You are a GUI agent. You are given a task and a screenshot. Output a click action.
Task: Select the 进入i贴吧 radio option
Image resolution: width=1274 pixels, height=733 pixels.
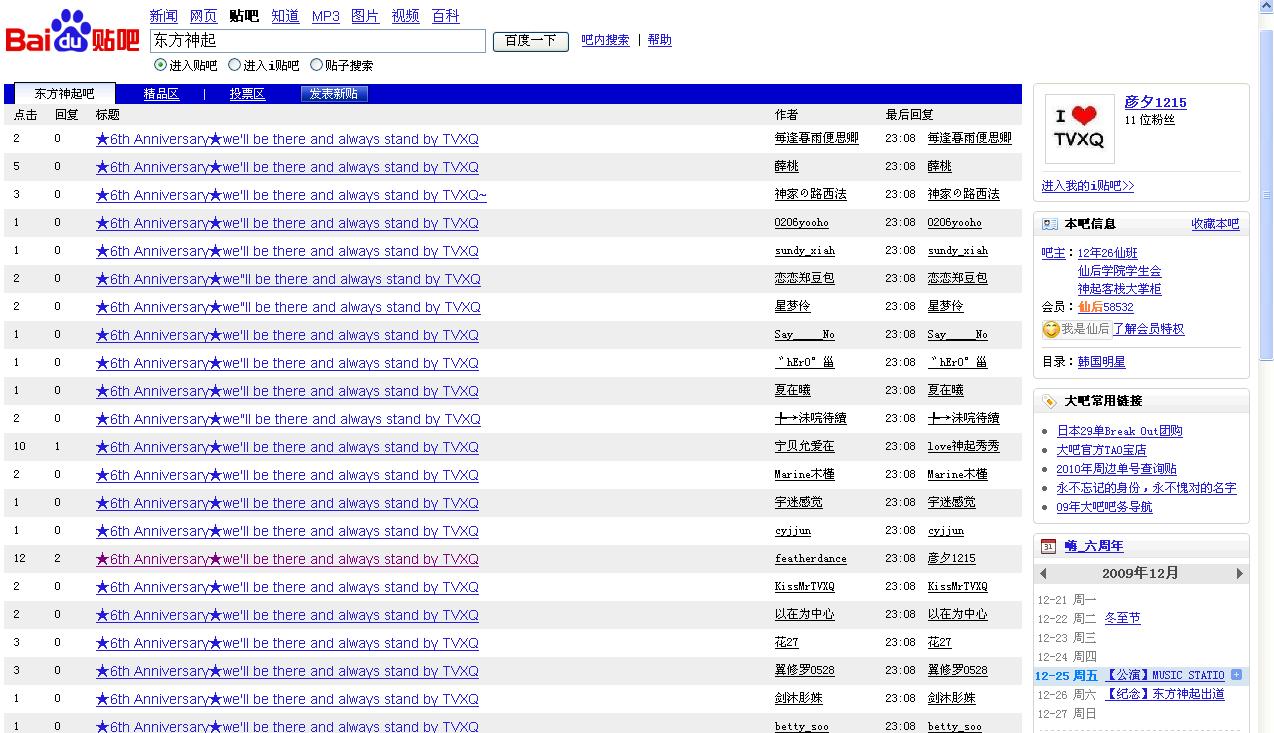(x=234, y=65)
